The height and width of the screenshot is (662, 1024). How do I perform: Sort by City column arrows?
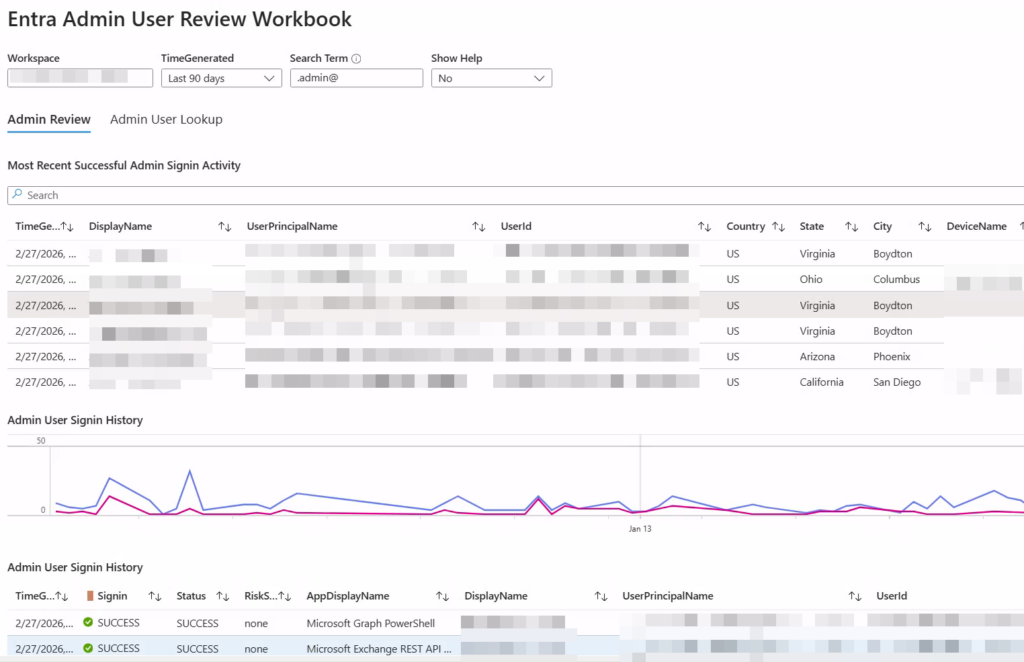coord(925,227)
